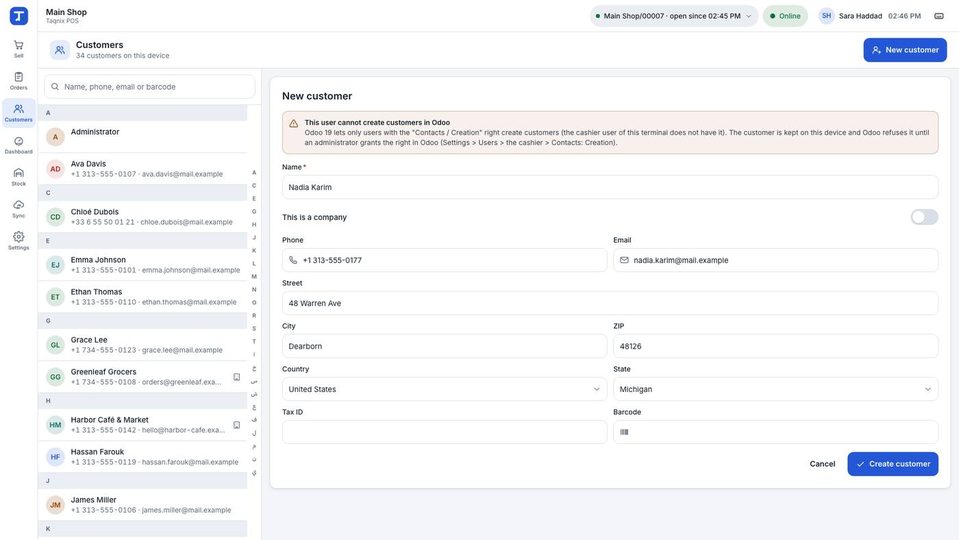Select Ava Davis in the customer list

(x=143, y=169)
